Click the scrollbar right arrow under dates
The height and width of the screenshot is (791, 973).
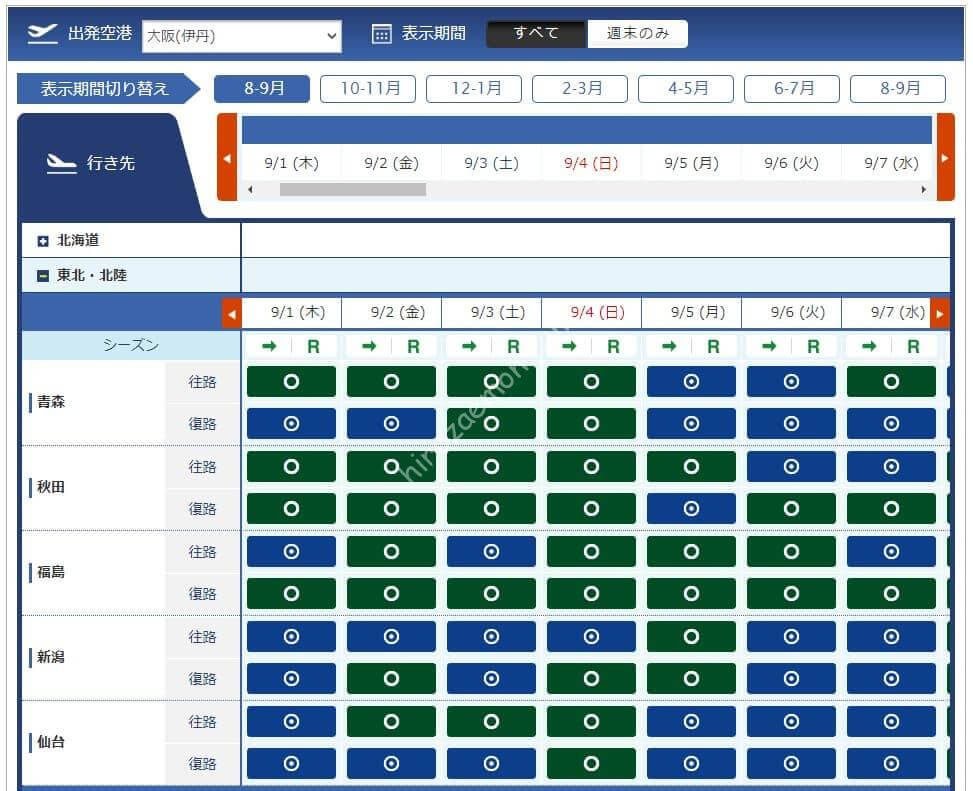(924, 190)
